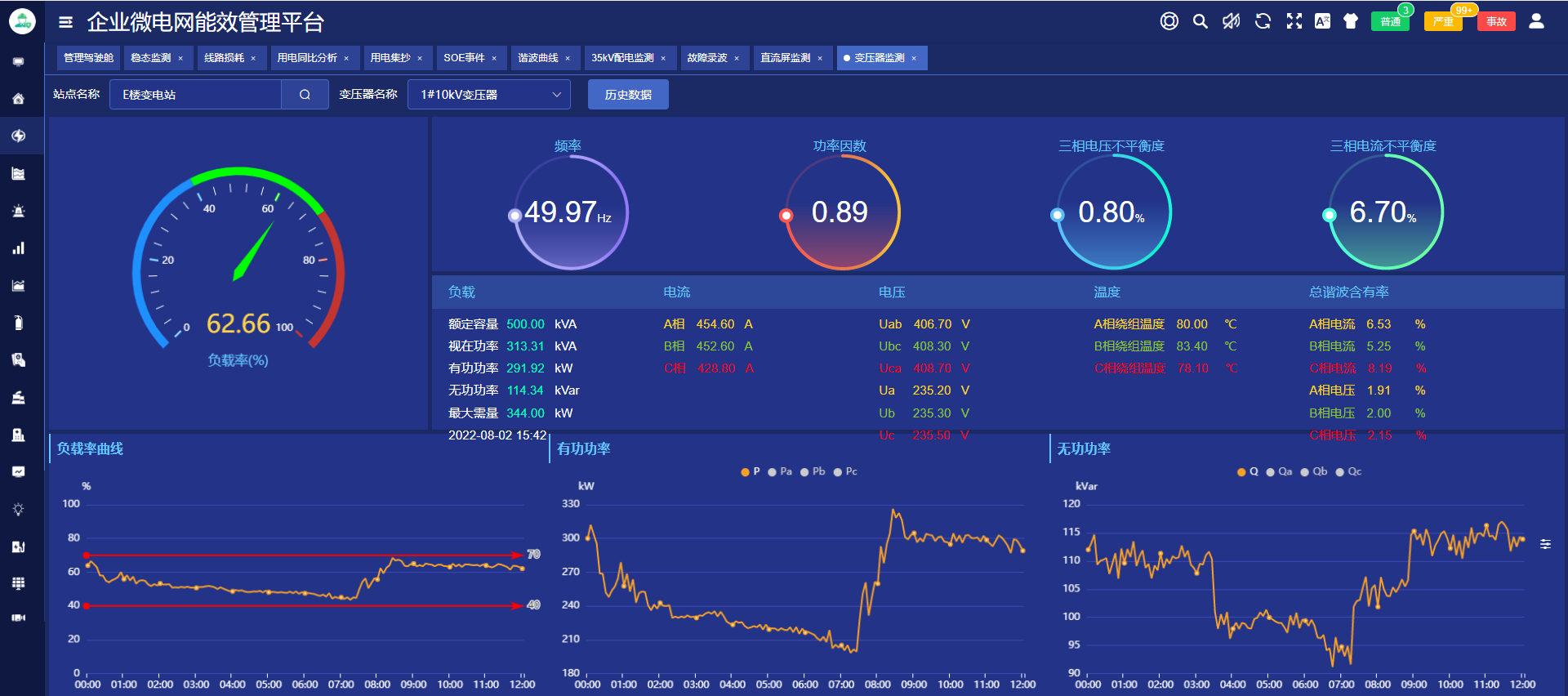The image size is (1568, 696).
Task: Toggle the Pa series in 有功功率 legend
Action: 780,471
